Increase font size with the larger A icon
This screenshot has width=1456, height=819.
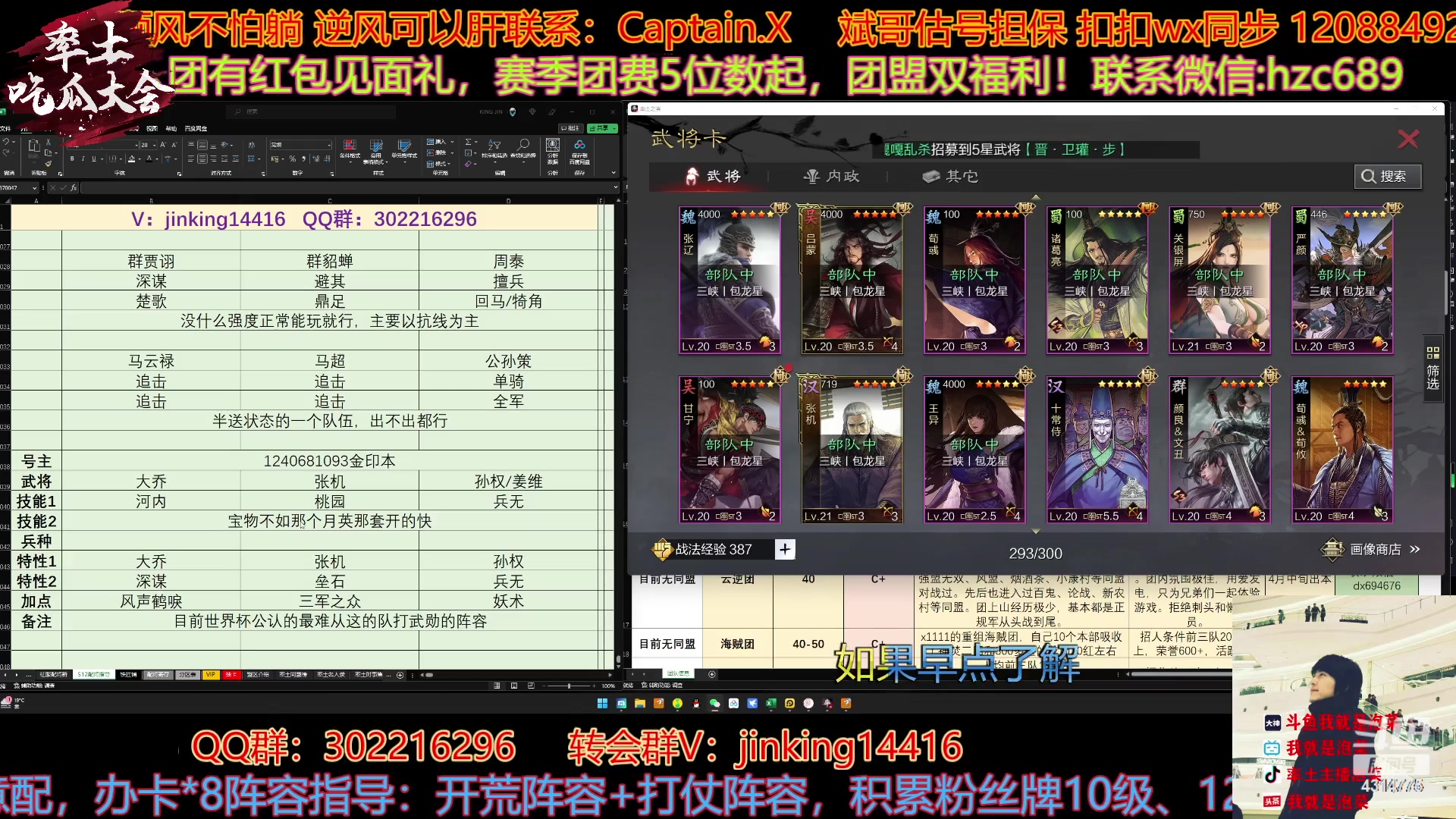162,145
